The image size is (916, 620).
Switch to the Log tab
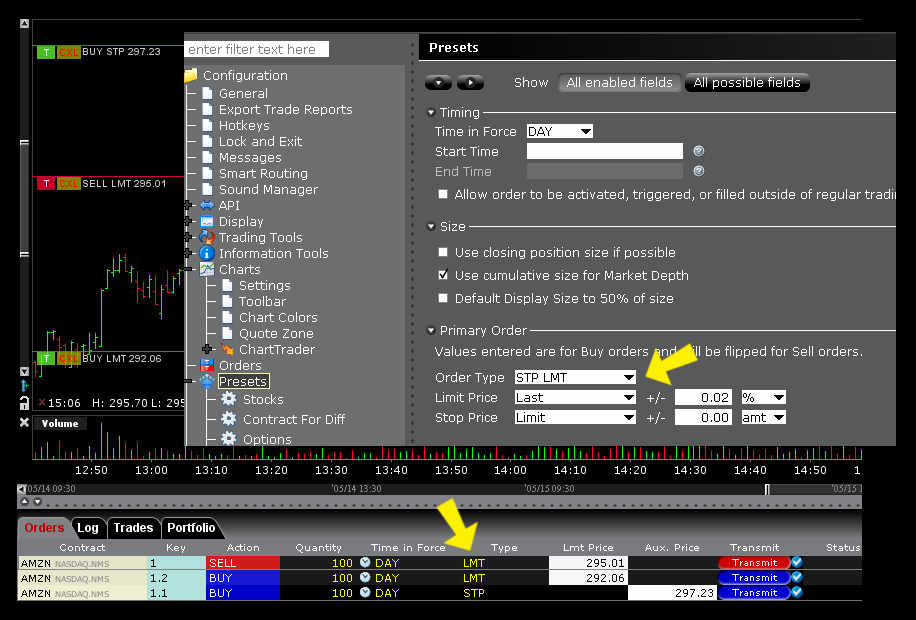[x=88, y=528]
